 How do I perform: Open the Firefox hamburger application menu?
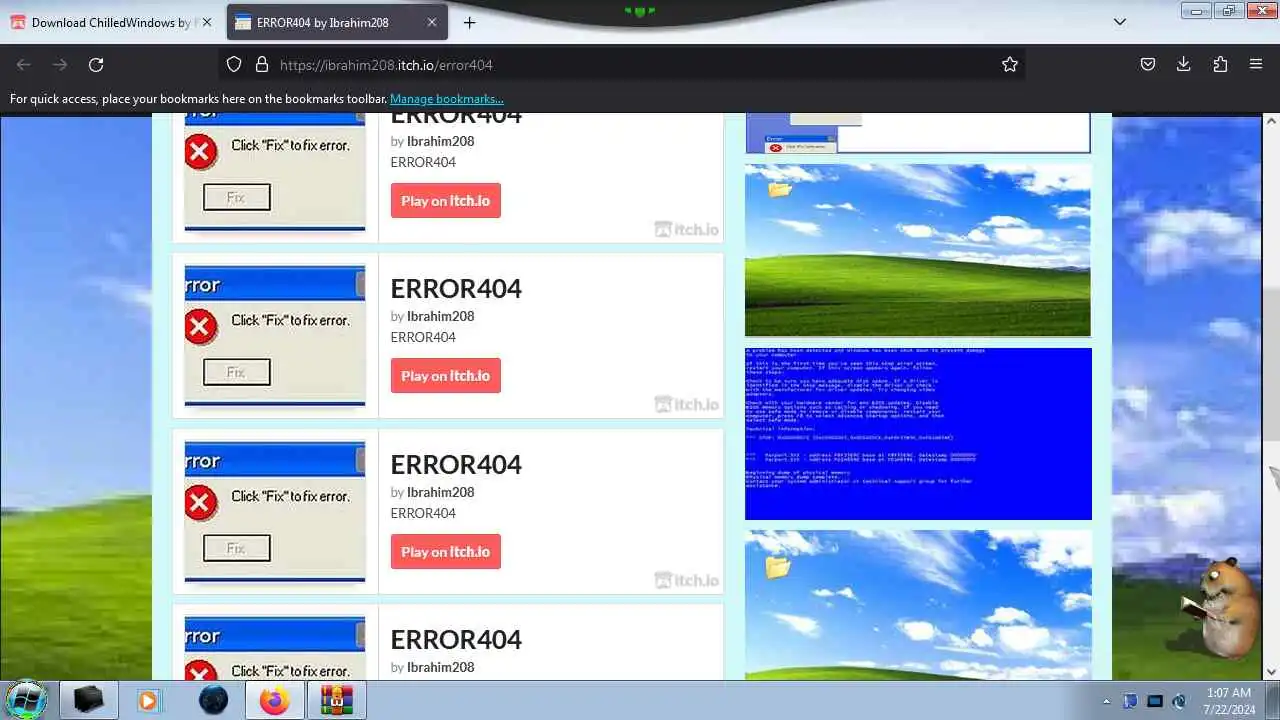(x=1256, y=64)
